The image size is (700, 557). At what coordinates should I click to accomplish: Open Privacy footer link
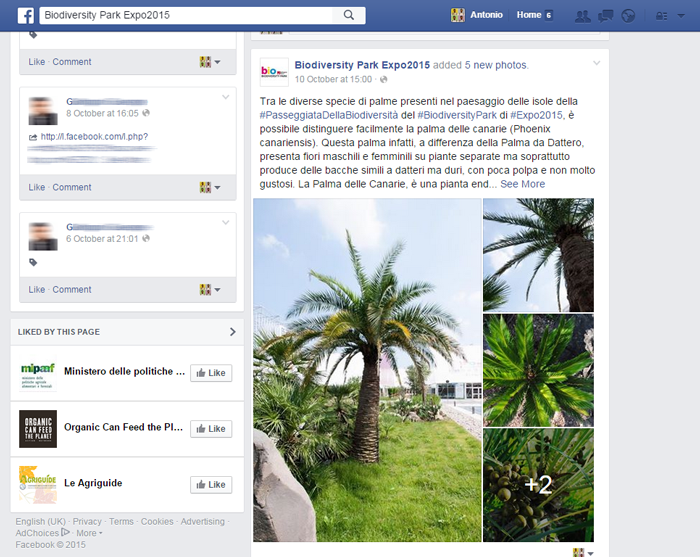87,522
